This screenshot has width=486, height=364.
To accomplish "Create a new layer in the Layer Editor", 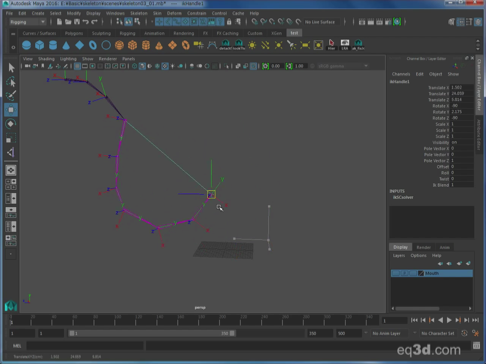I will coord(459,263).
